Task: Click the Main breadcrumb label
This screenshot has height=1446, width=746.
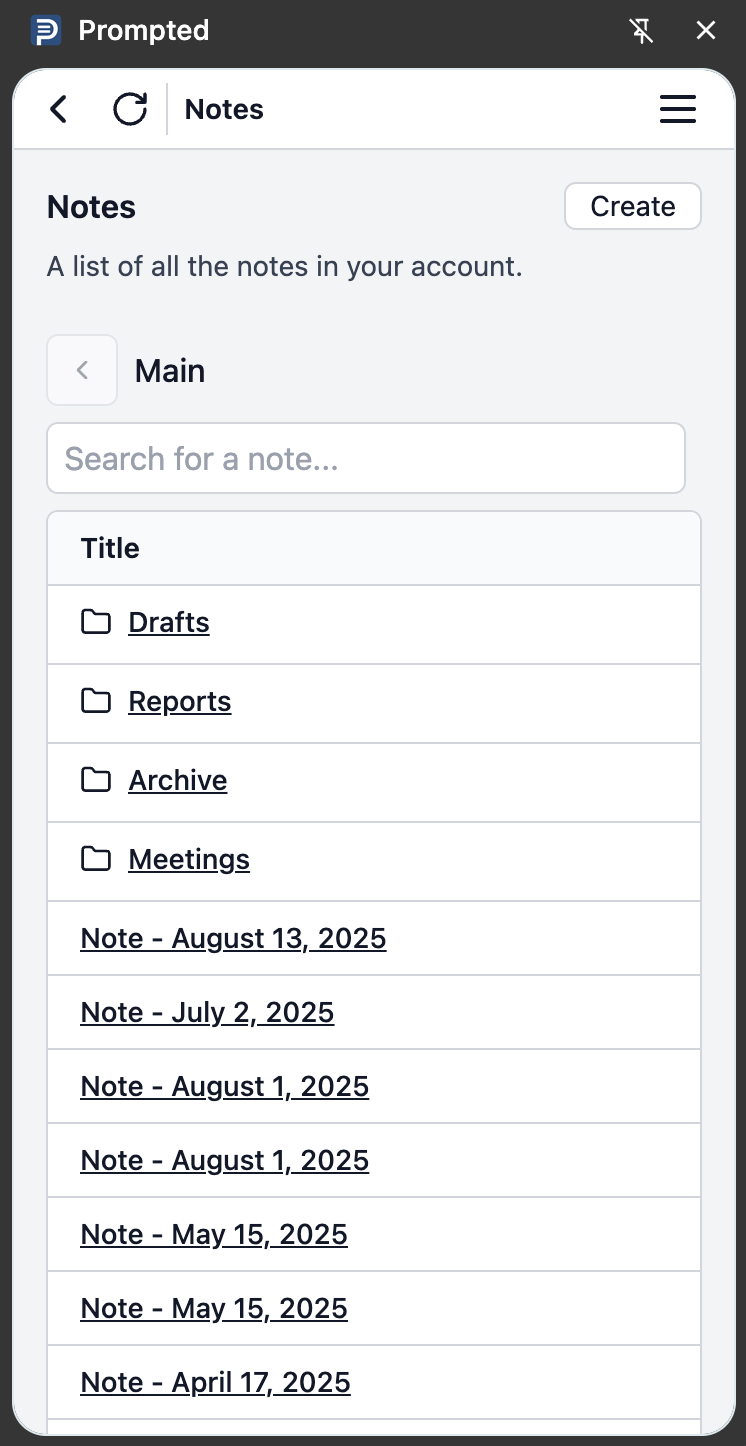Action: [169, 370]
